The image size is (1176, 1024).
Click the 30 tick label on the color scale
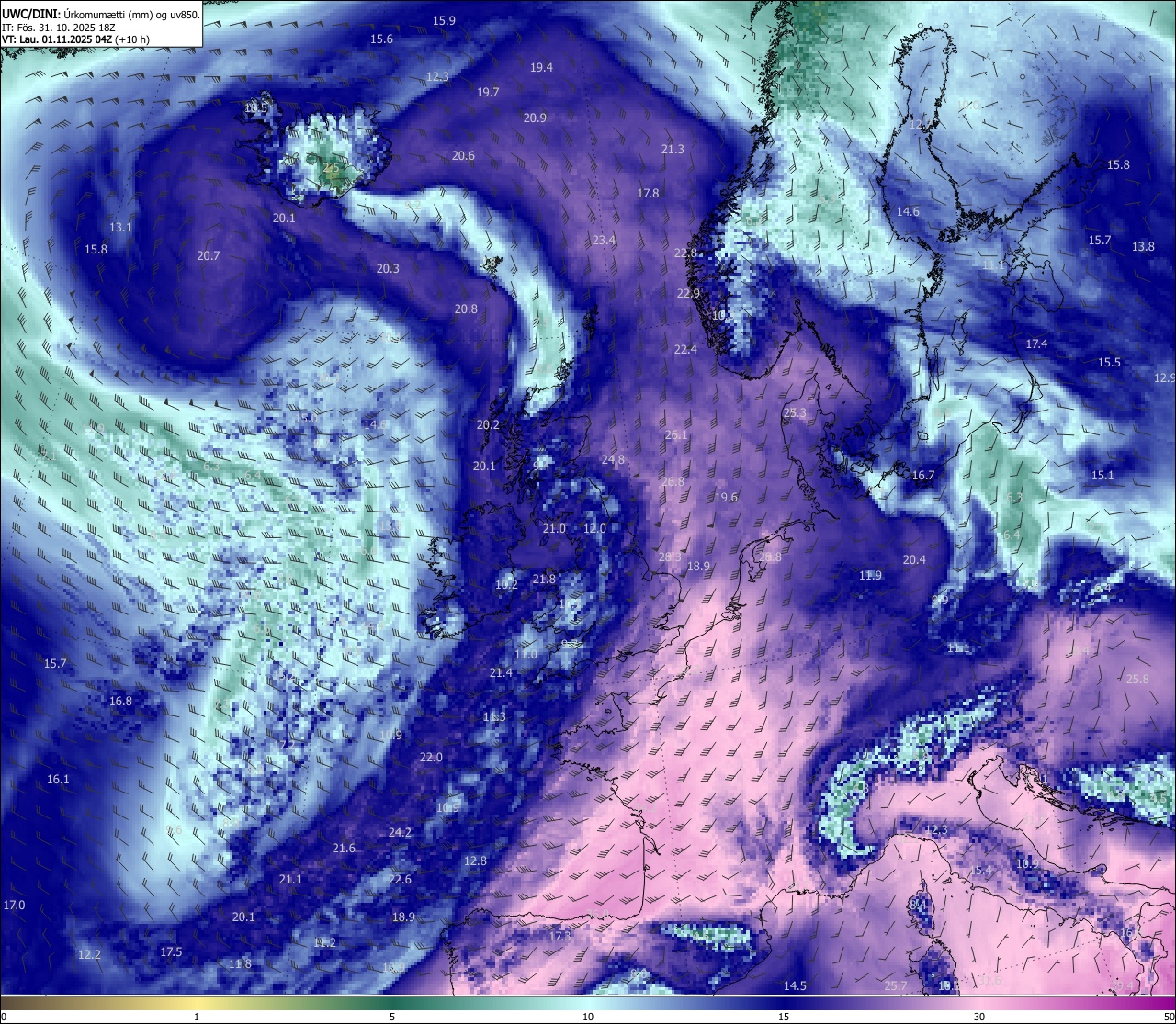click(x=979, y=1017)
